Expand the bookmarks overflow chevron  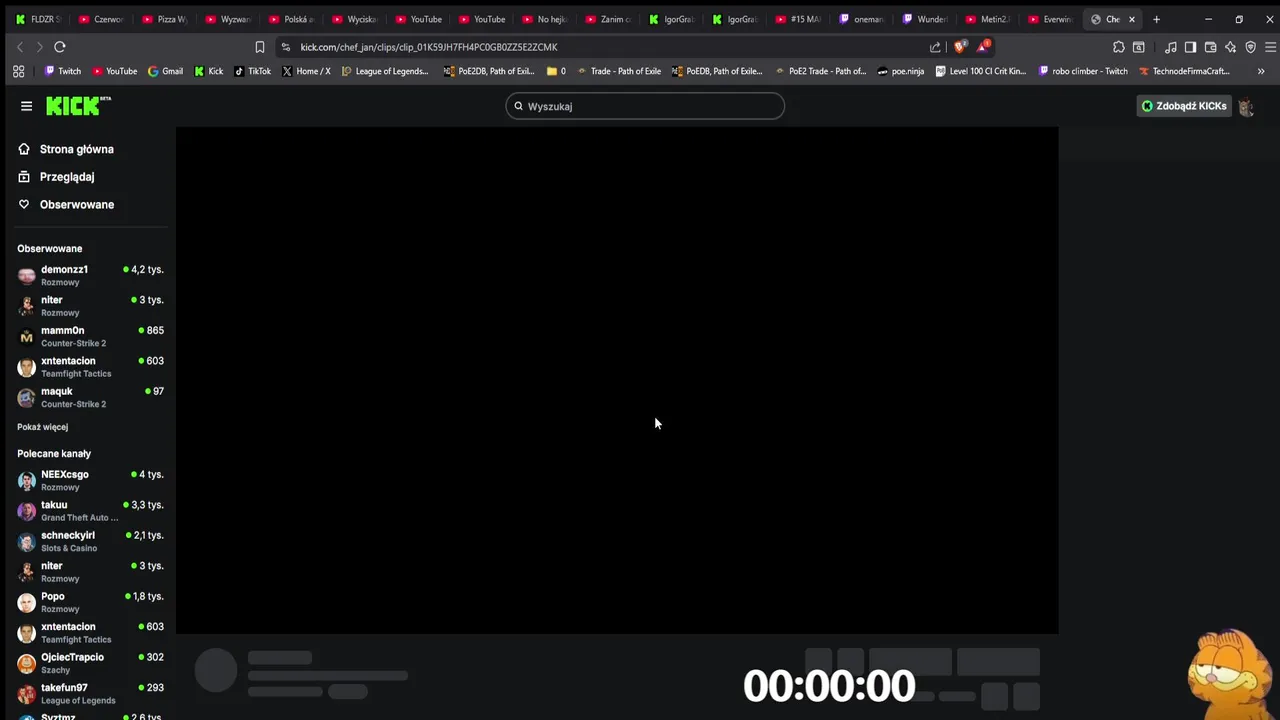click(x=1260, y=71)
